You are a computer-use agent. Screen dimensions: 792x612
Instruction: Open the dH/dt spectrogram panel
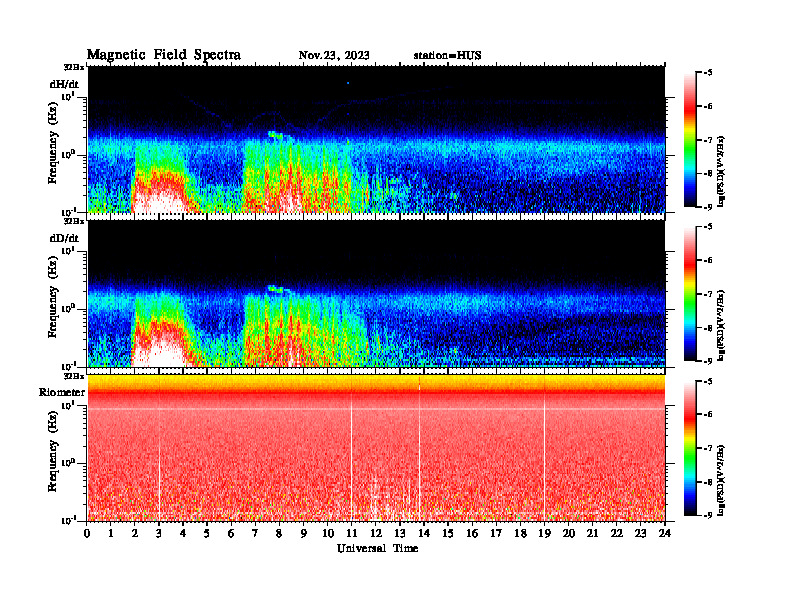[x=376, y=139]
